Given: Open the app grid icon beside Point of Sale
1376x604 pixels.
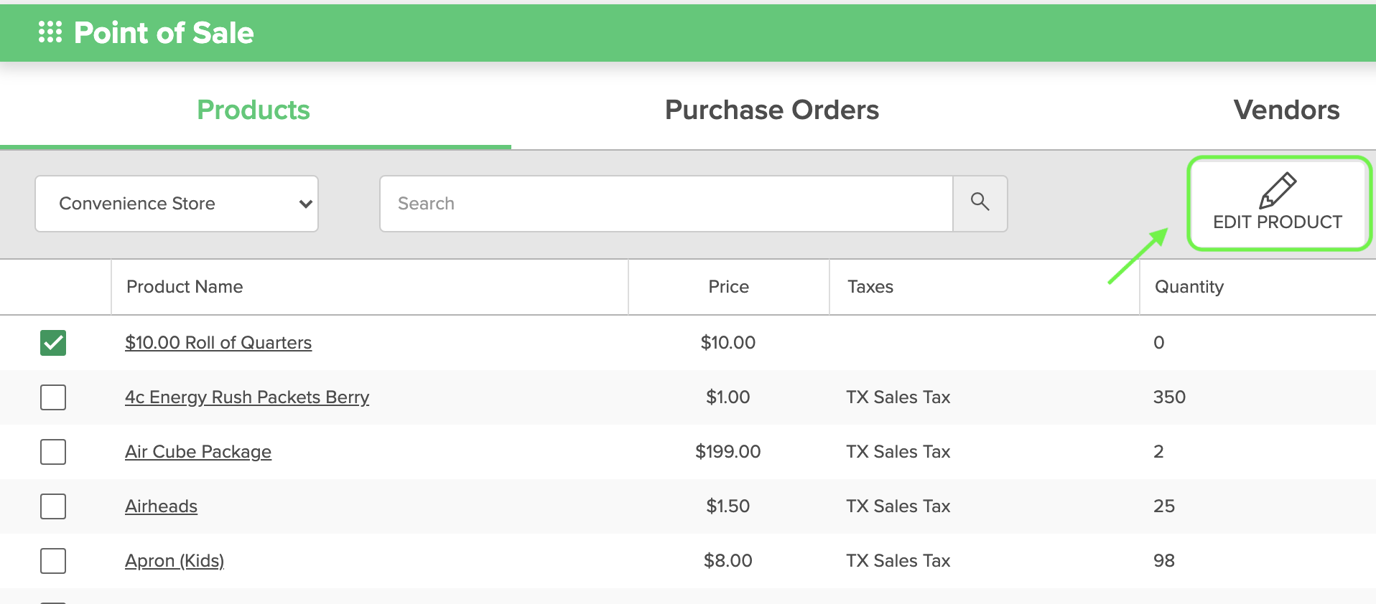Looking at the screenshot, I should point(49,31).
